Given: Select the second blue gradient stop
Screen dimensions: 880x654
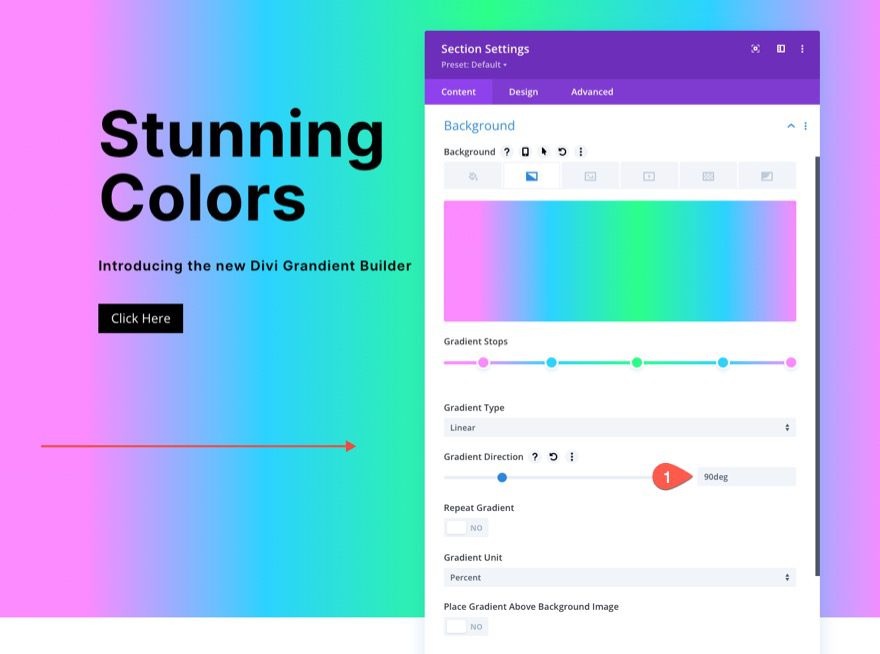Looking at the screenshot, I should pyautogui.click(x=723, y=363).
